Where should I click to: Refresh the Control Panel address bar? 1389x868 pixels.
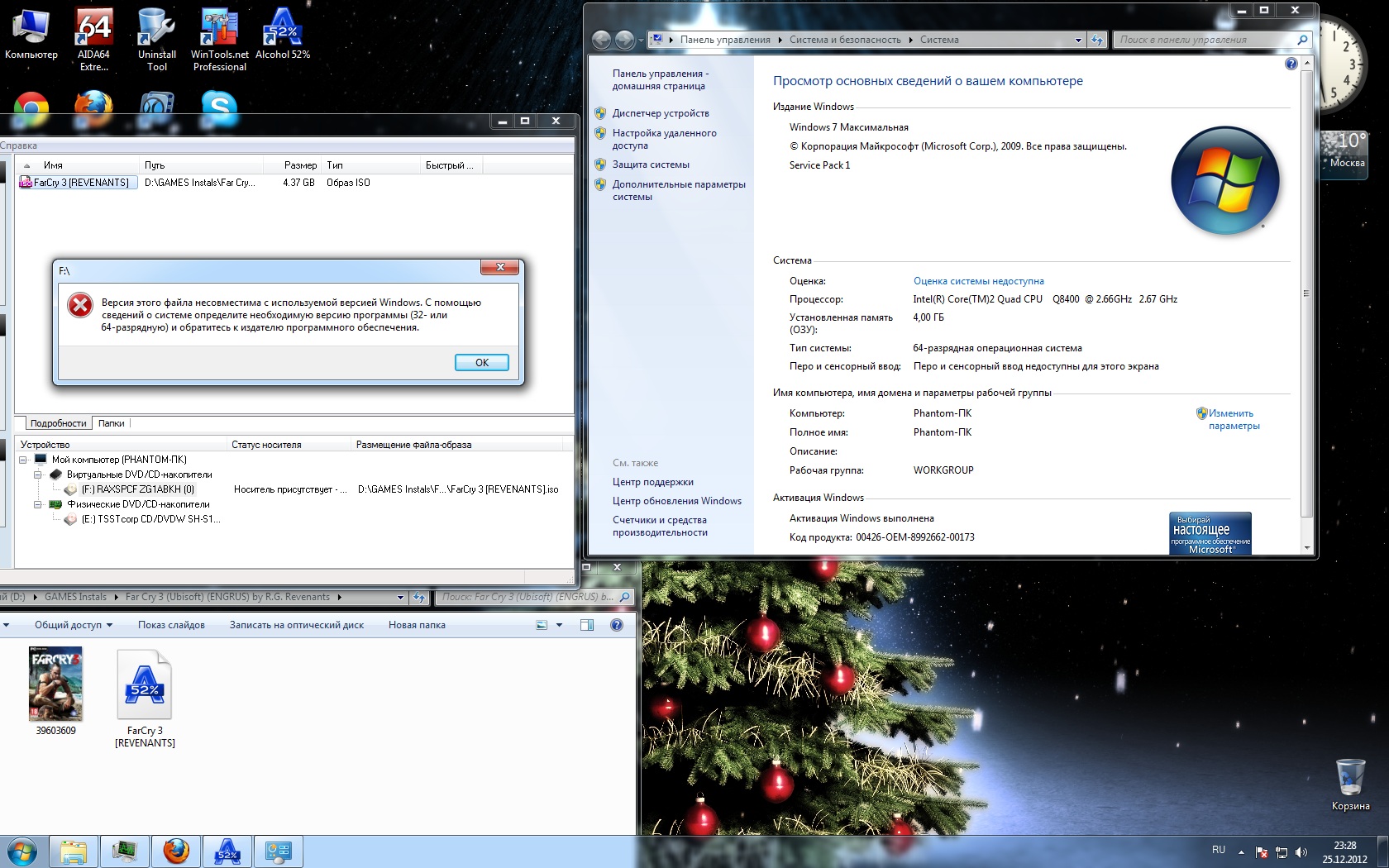click(x=1097, y=40)
